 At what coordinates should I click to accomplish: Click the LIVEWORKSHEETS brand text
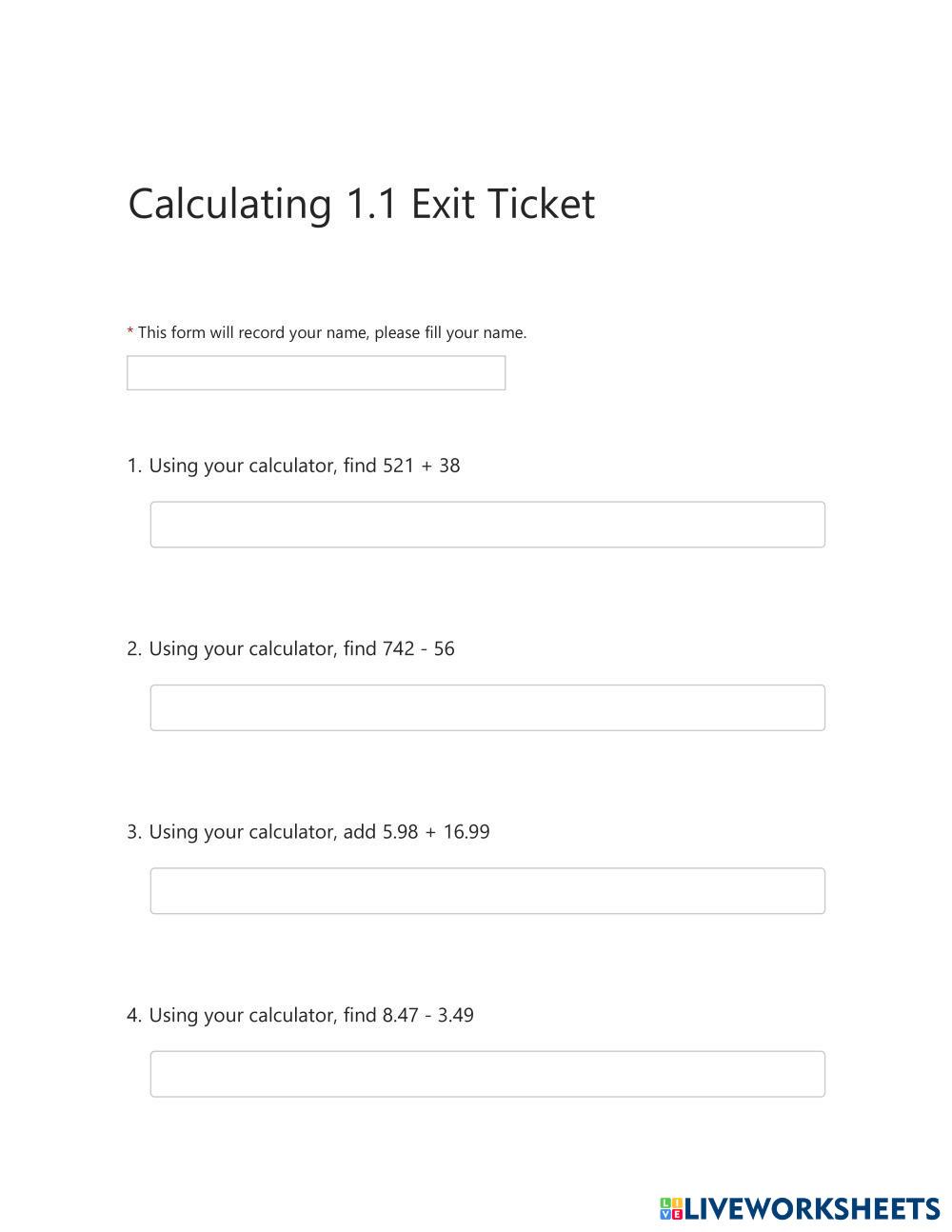click(812, 1209)
